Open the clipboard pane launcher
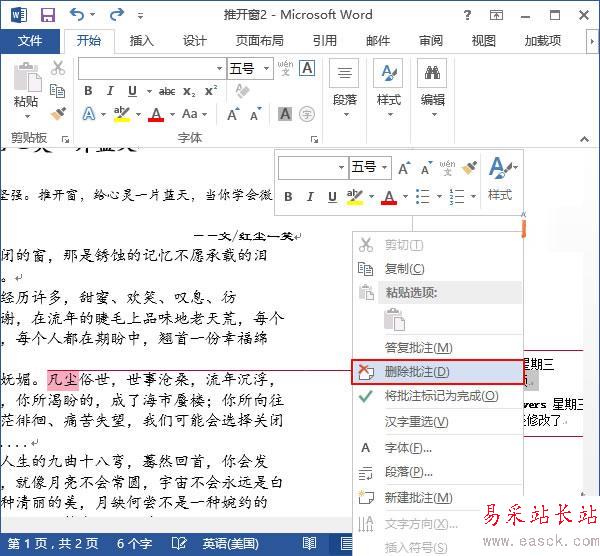Screen dimensions: 600x556 point(65,139)
